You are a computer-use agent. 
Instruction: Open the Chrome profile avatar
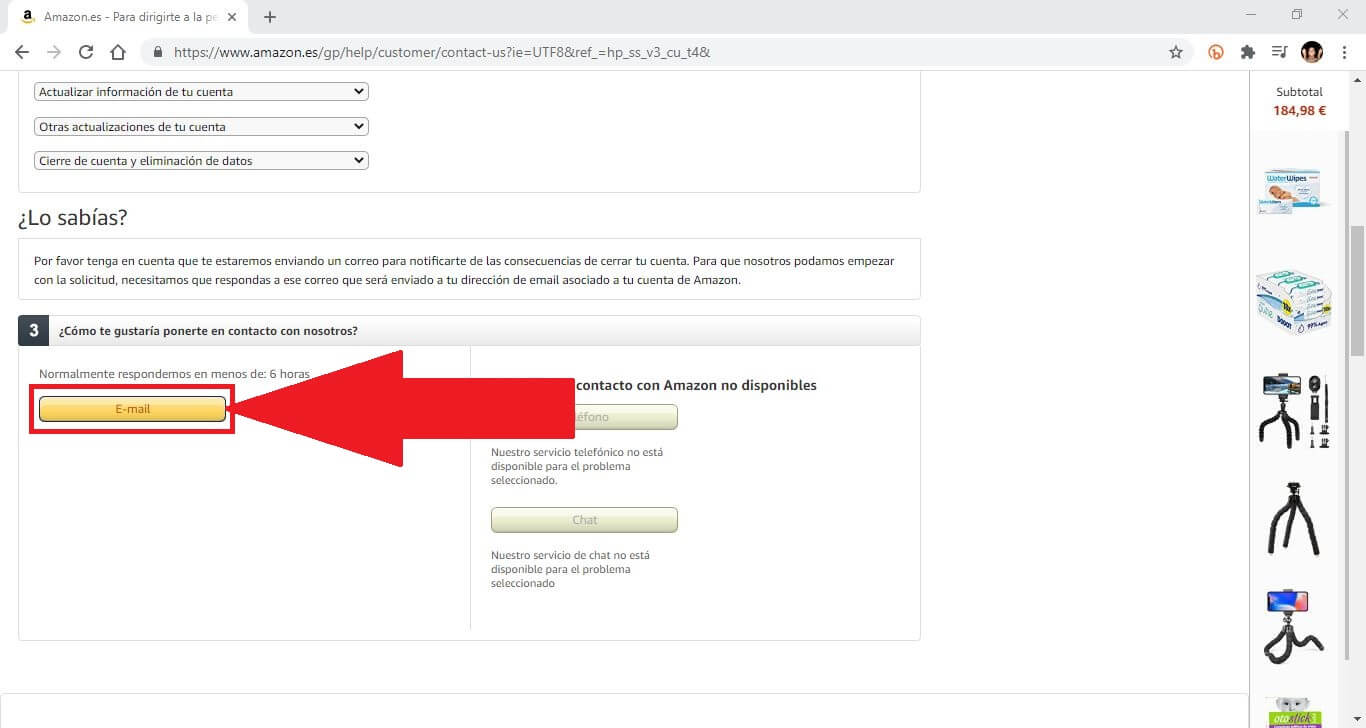click(1311, 52)
